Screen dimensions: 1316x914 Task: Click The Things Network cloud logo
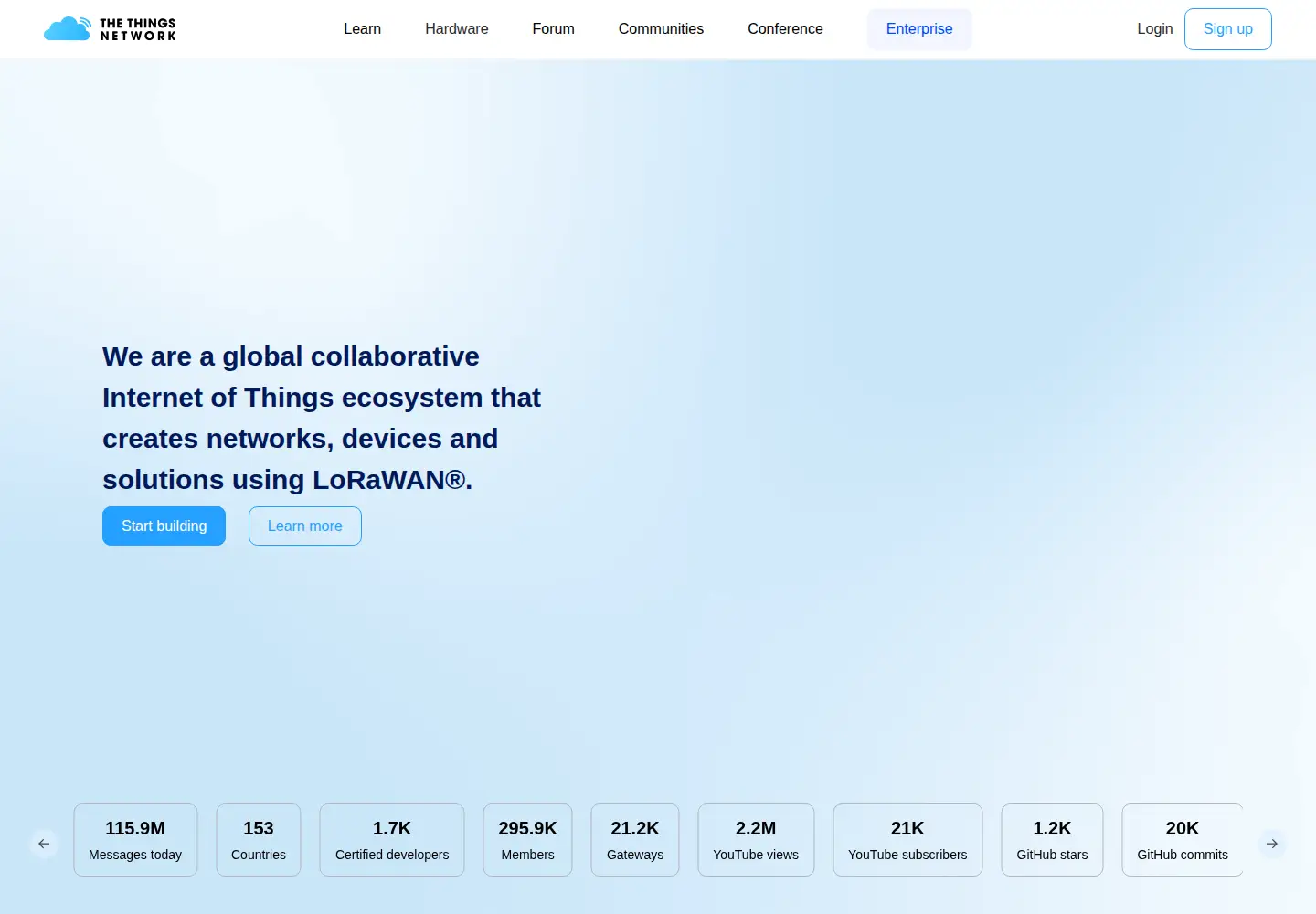click(x=110, y=29)
